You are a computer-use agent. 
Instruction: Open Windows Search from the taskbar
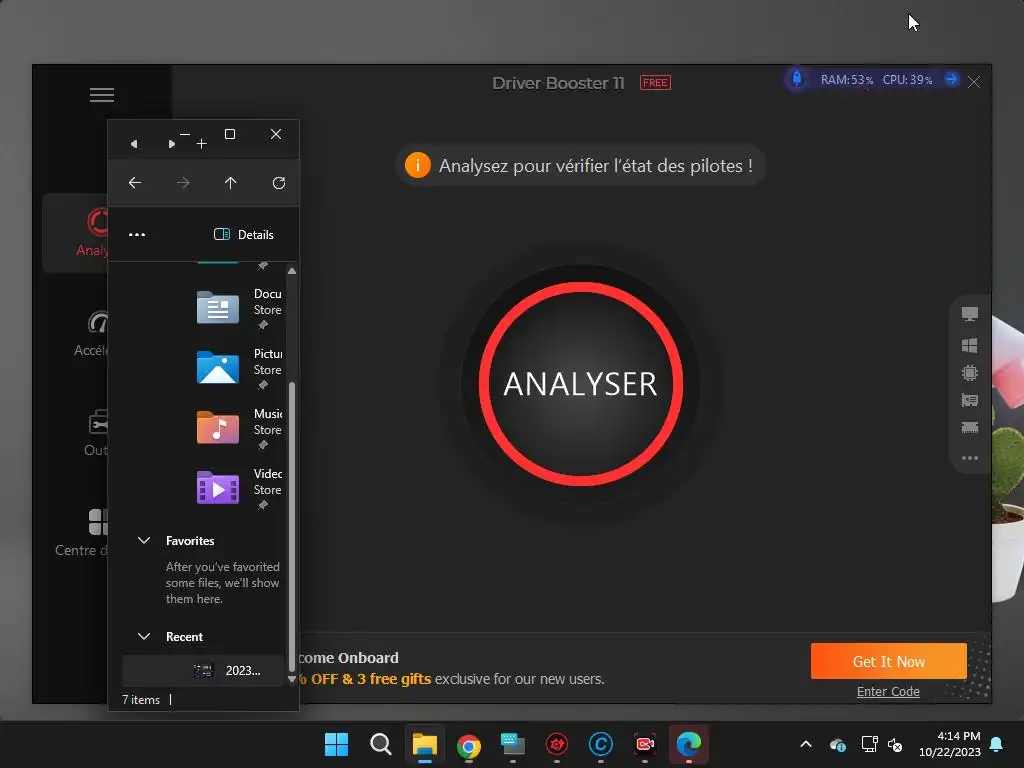(381, 744)
